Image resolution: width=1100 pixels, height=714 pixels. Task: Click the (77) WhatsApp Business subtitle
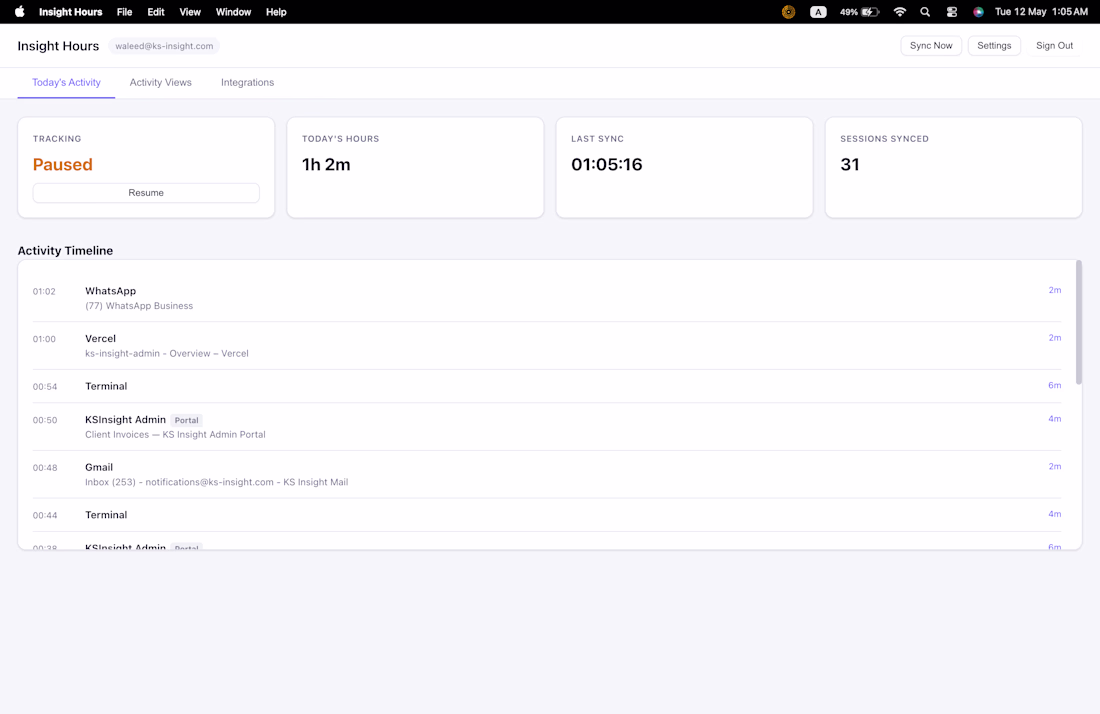click(x=139, y=306)
